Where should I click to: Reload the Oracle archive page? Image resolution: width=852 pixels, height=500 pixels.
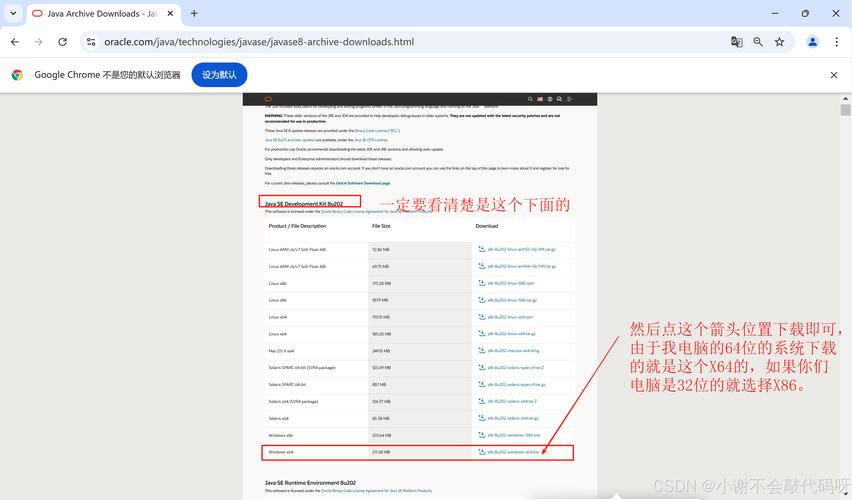[x=62, y=42]
